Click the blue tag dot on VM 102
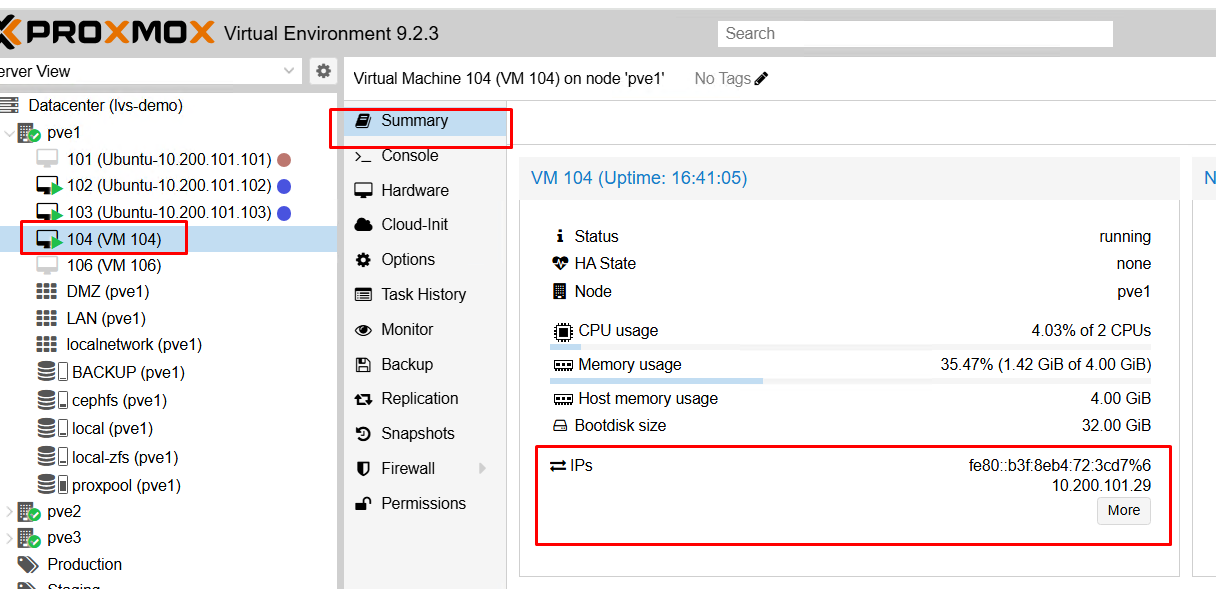This screenshot has height=589, width=1216. pos(284,186)
